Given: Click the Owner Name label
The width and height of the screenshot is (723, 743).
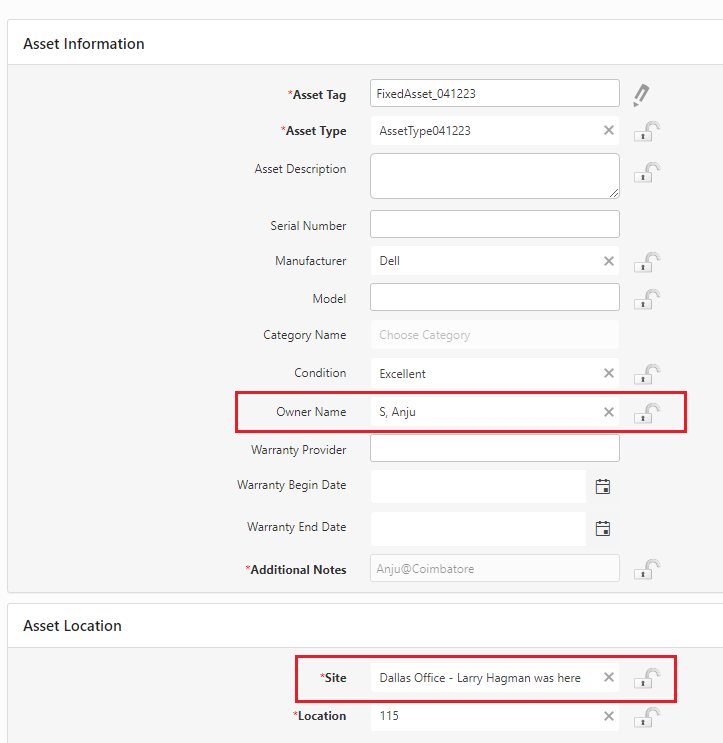Looking at the screenshot, I should coord(311,412).
